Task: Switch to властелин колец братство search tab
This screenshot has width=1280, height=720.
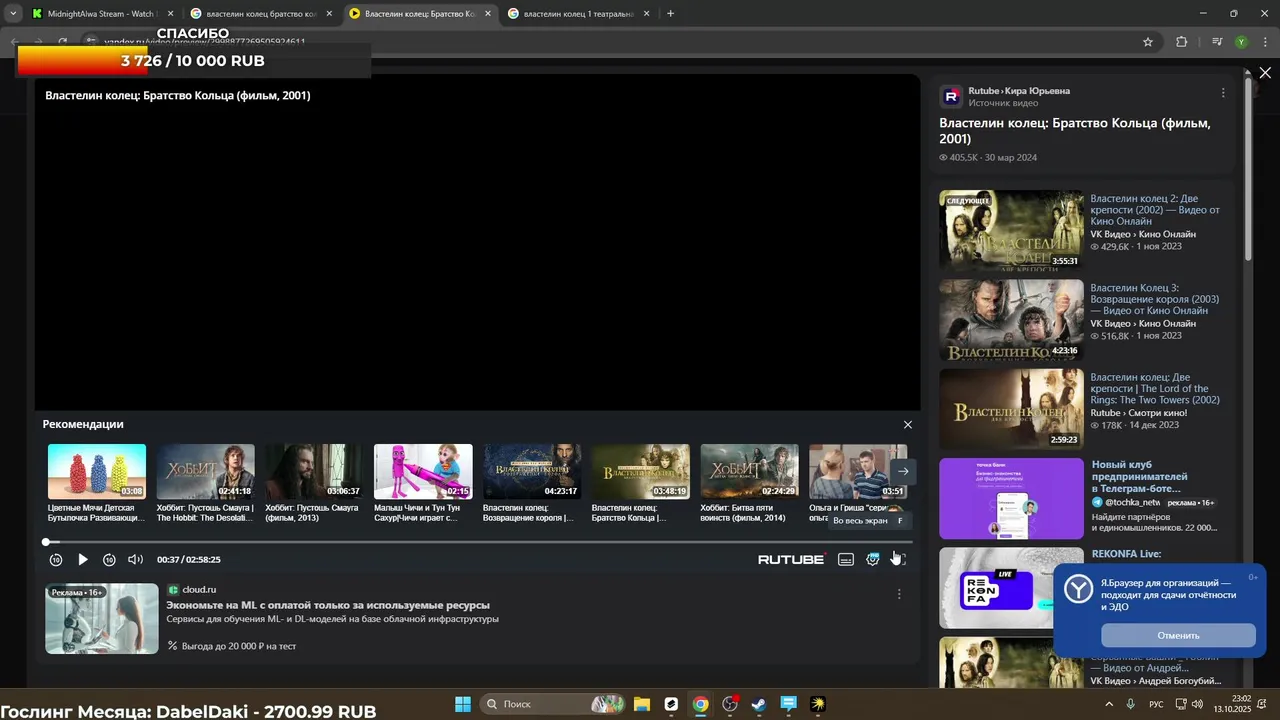Action: (x=260, y=14)
